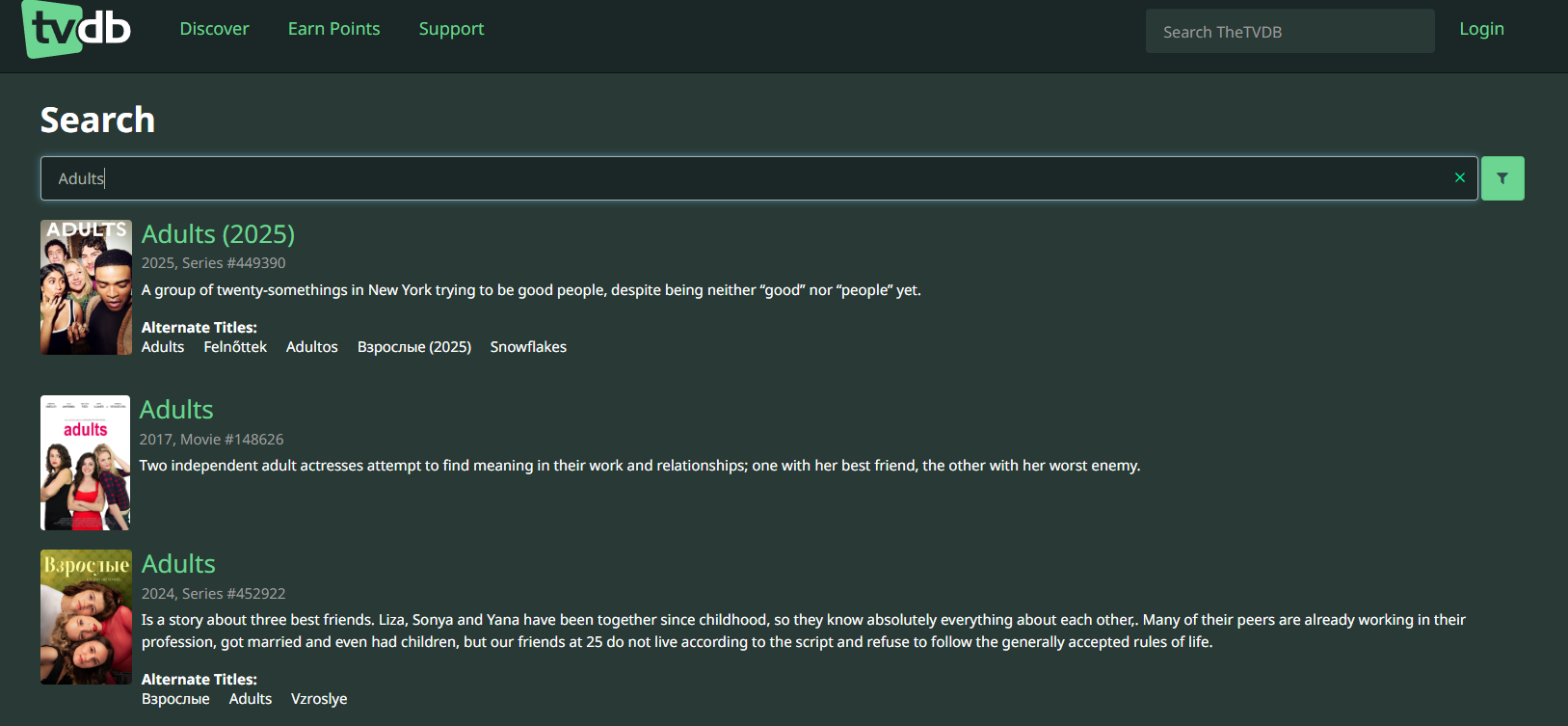The image size is (1568, 726).
Task: Open the 2024 Adults series poster thumbnail
Action: (86, 617)
